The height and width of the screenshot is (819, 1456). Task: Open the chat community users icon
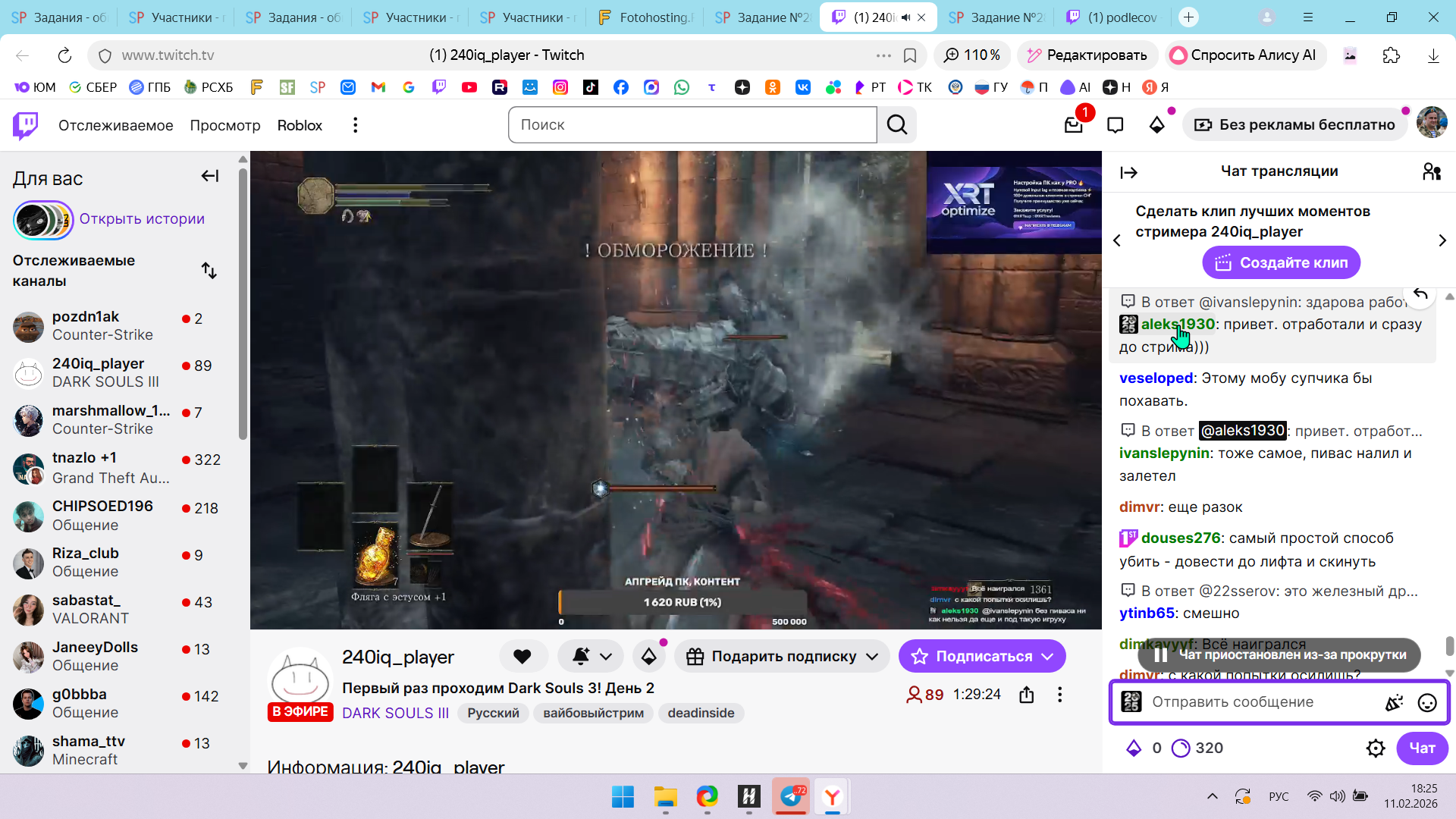(1431, 172)
